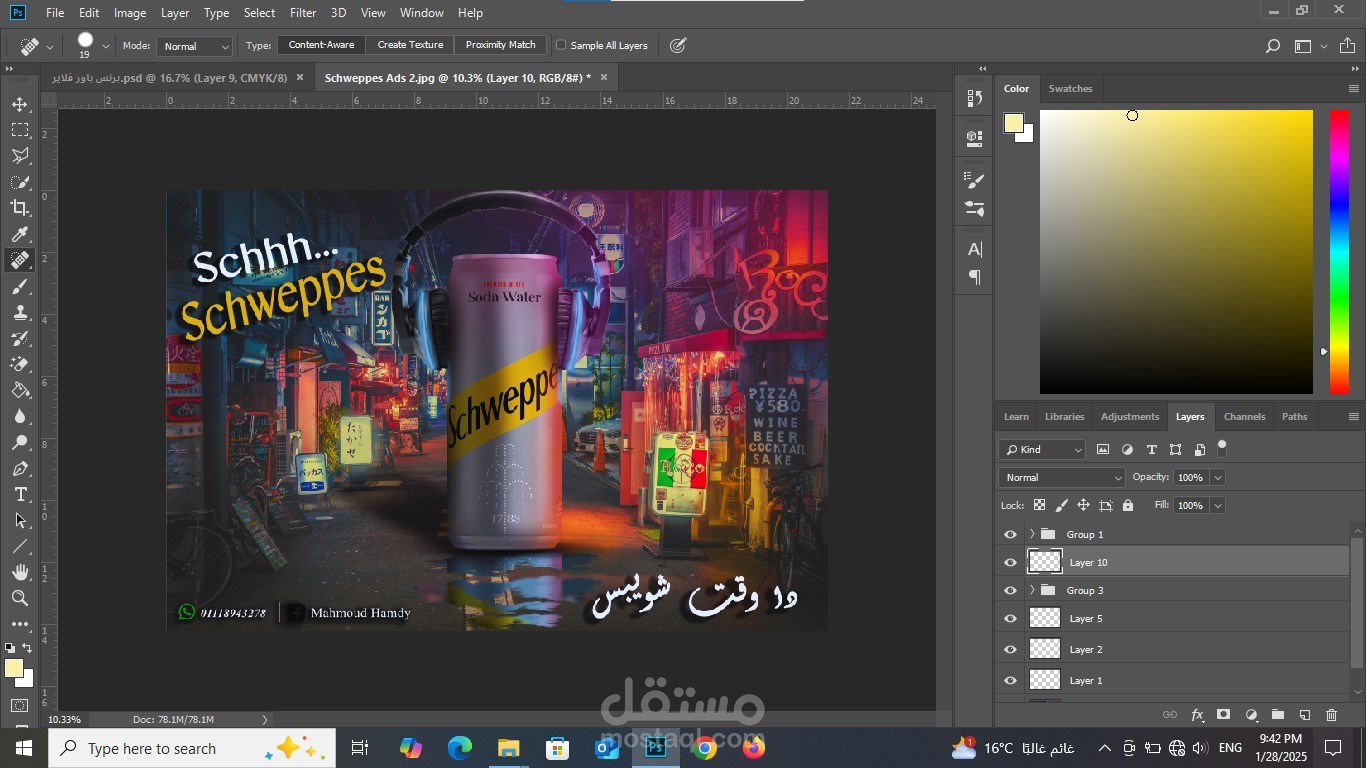Screen dimensions: 1366x768
Task: Choose Proximity Match type button
Action: (x=500, y=45)
